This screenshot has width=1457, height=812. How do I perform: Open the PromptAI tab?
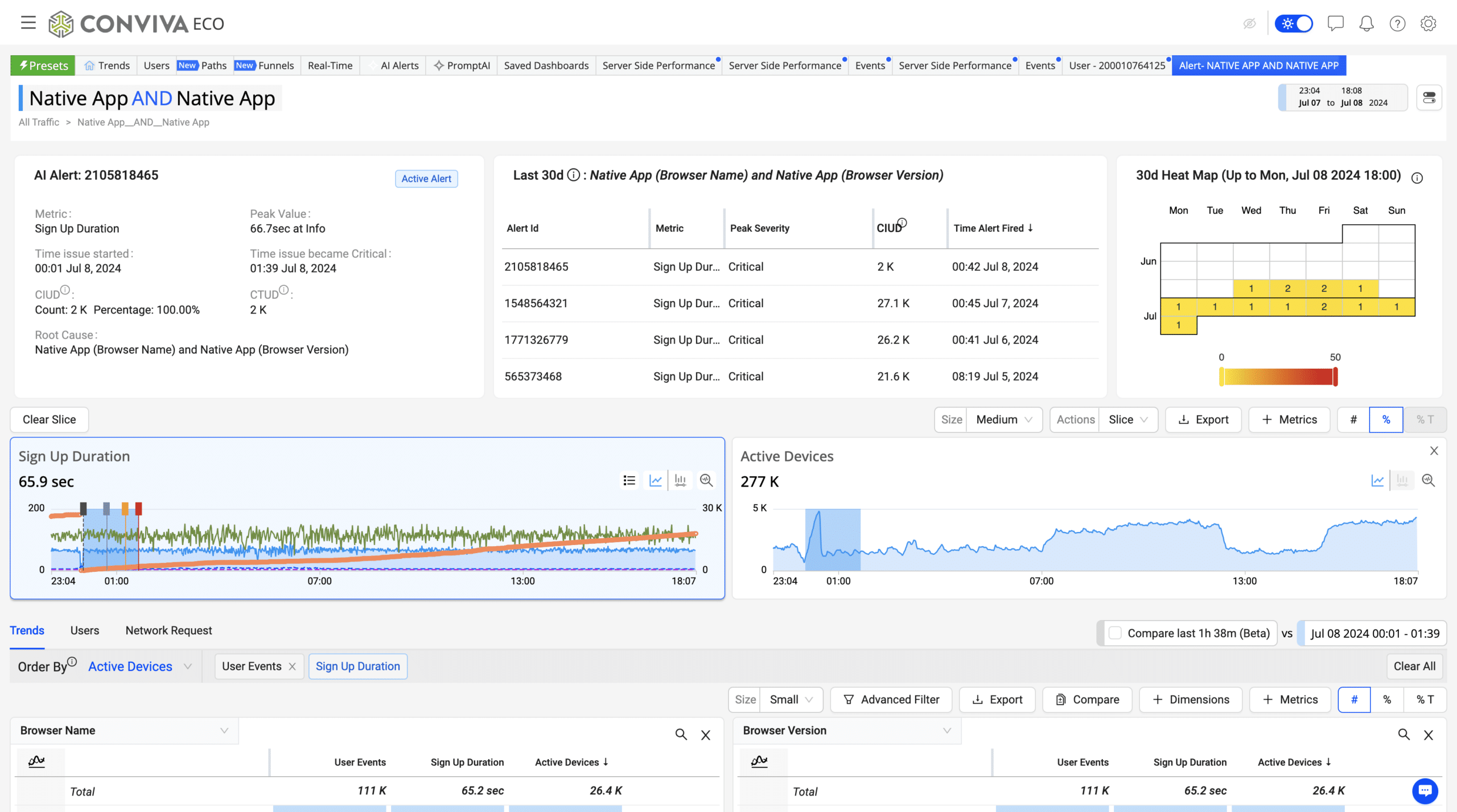pos(462,65)
